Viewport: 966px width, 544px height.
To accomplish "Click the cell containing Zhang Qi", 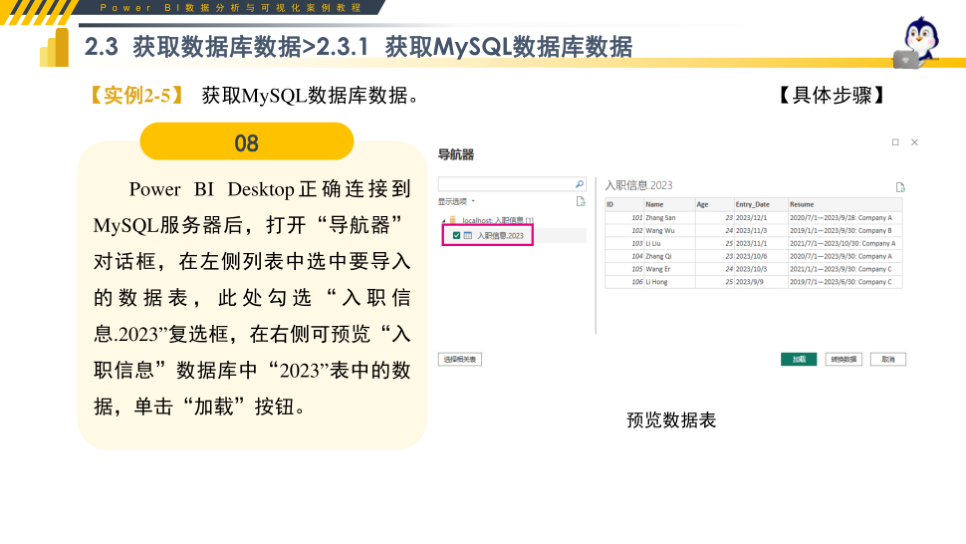I will click(670, 256).
